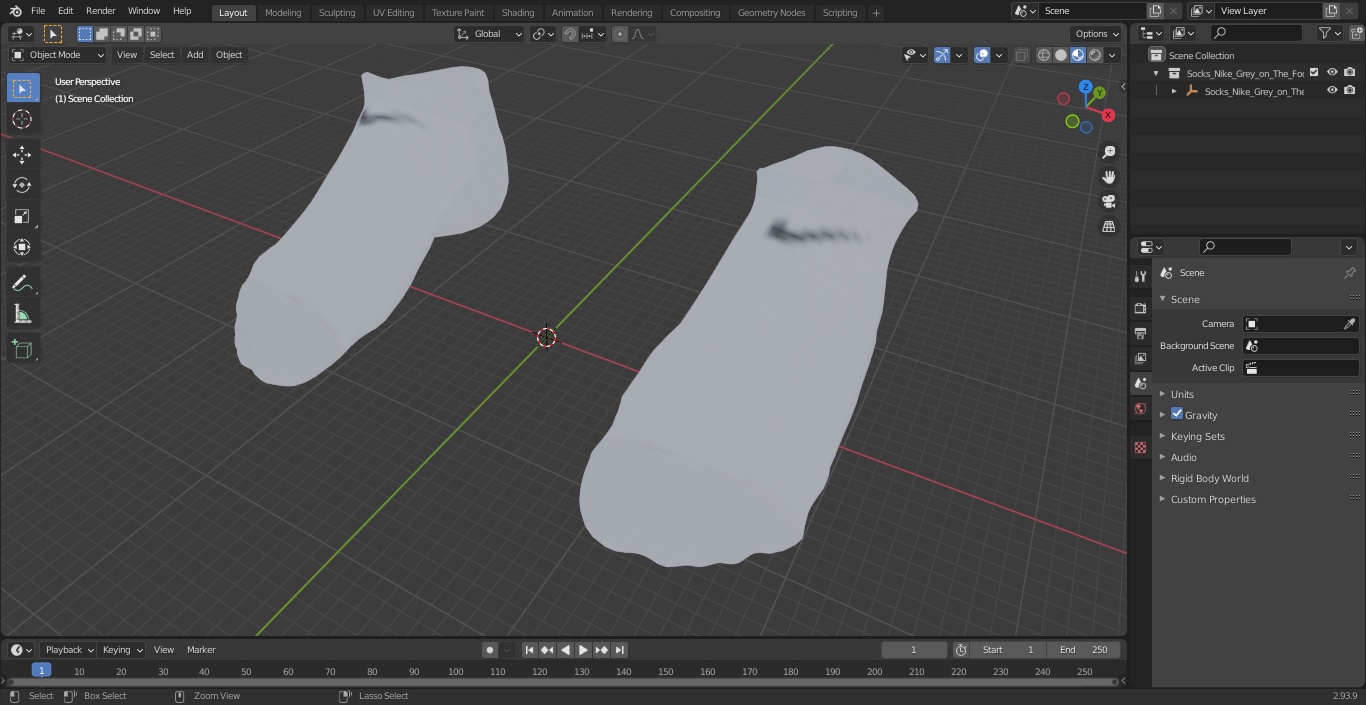Click the timeline frame 1 playhead marker
The image size is (1366, 705).
(x=41, y=670)
